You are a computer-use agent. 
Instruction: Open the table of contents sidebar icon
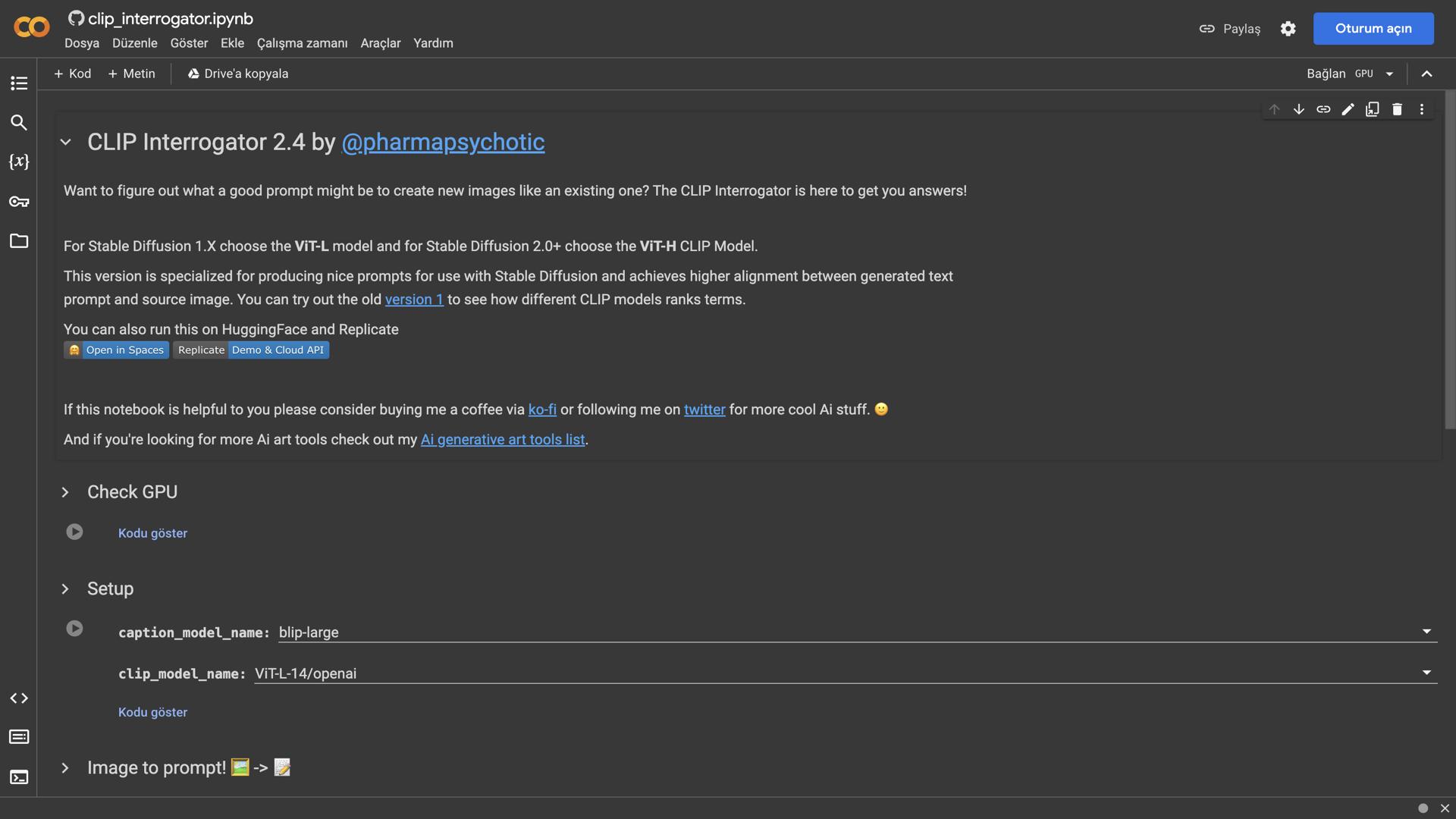pyautogui.click(x=19, y=83)
